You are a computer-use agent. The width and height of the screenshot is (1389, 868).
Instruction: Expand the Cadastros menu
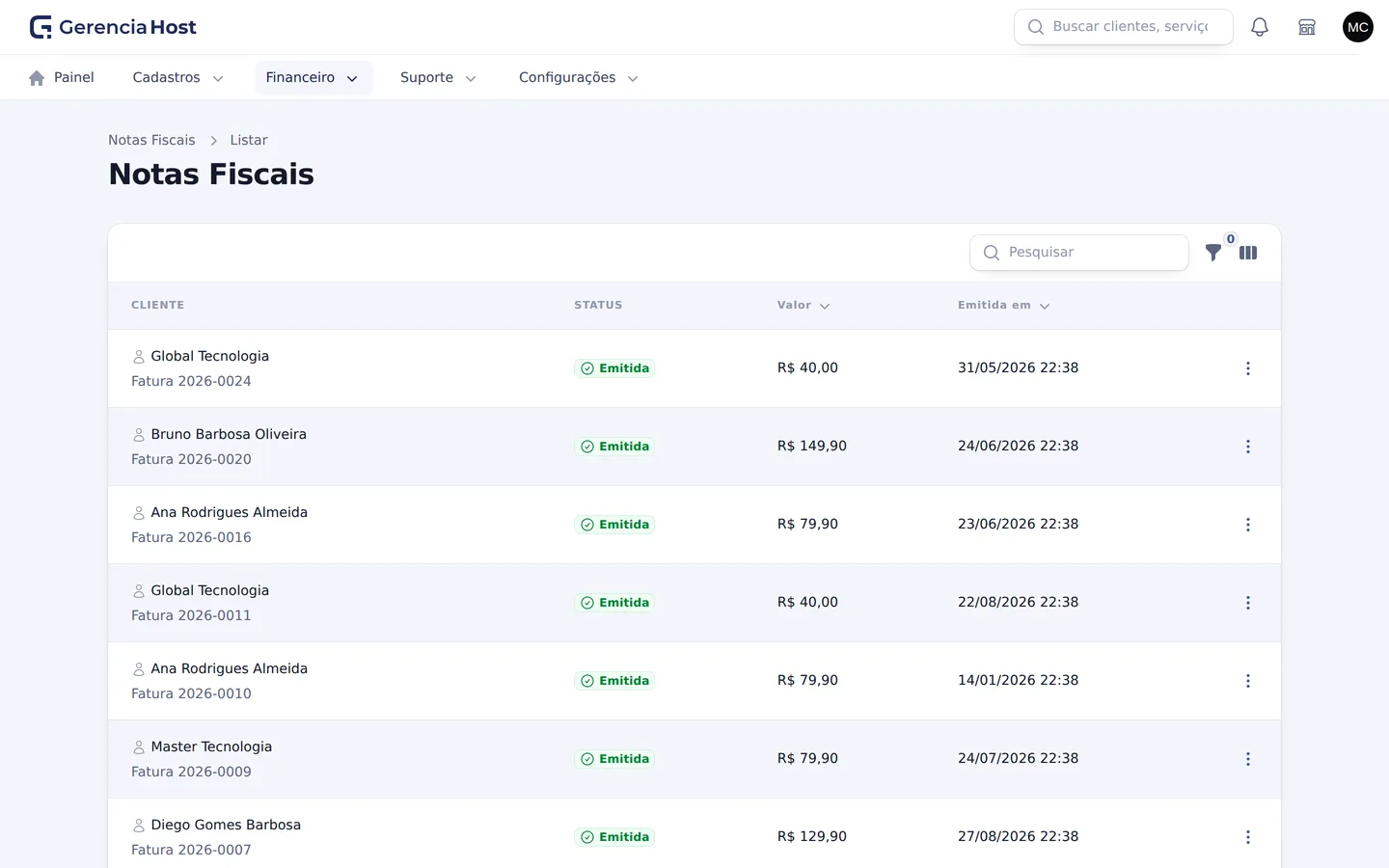pos(177,77)
